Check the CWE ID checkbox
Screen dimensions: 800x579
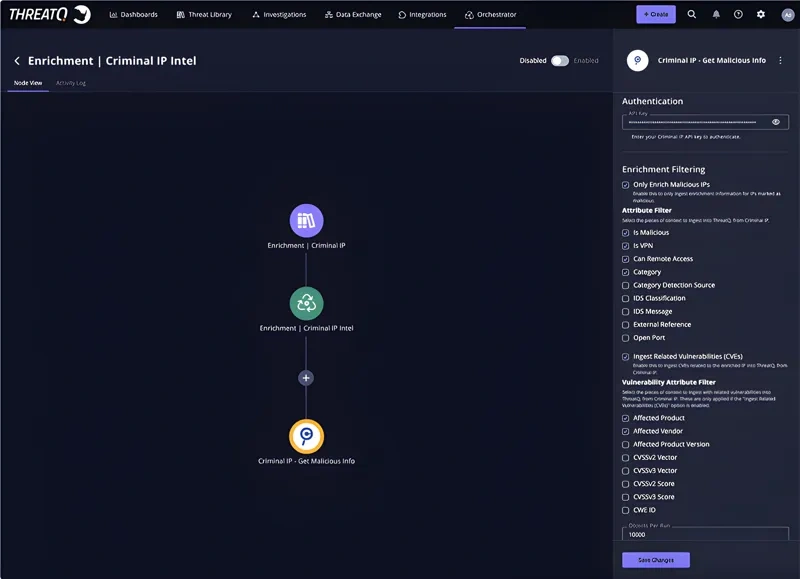tap(625, 510)
